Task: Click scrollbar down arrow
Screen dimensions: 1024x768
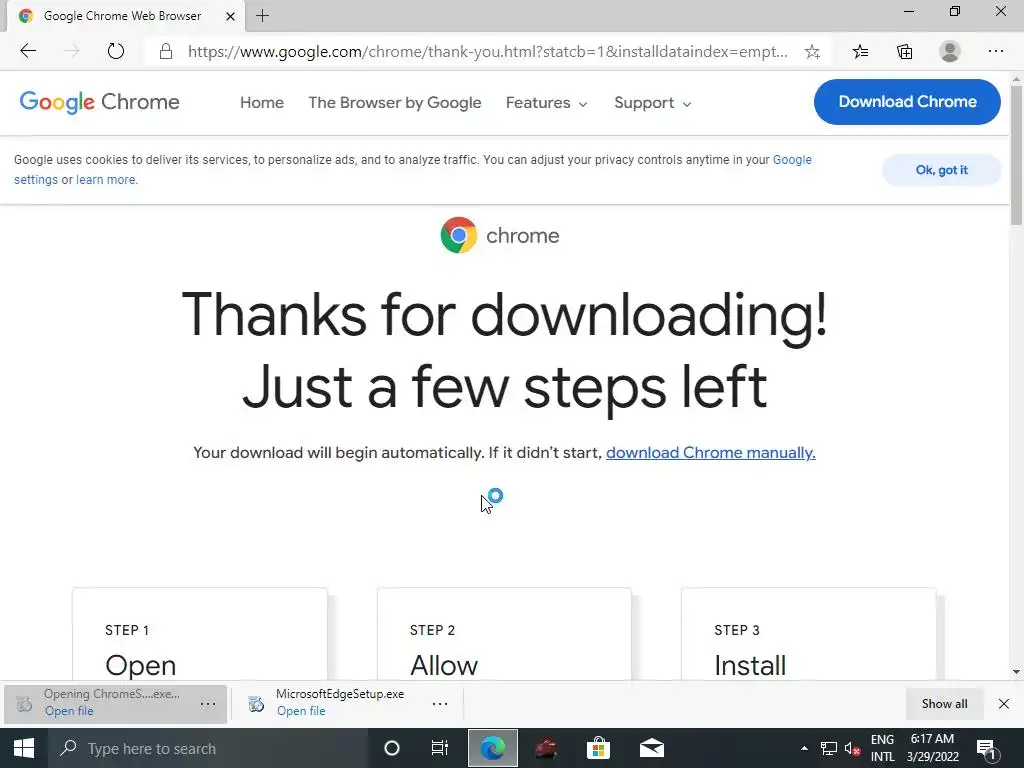Action: point(1016,672)
